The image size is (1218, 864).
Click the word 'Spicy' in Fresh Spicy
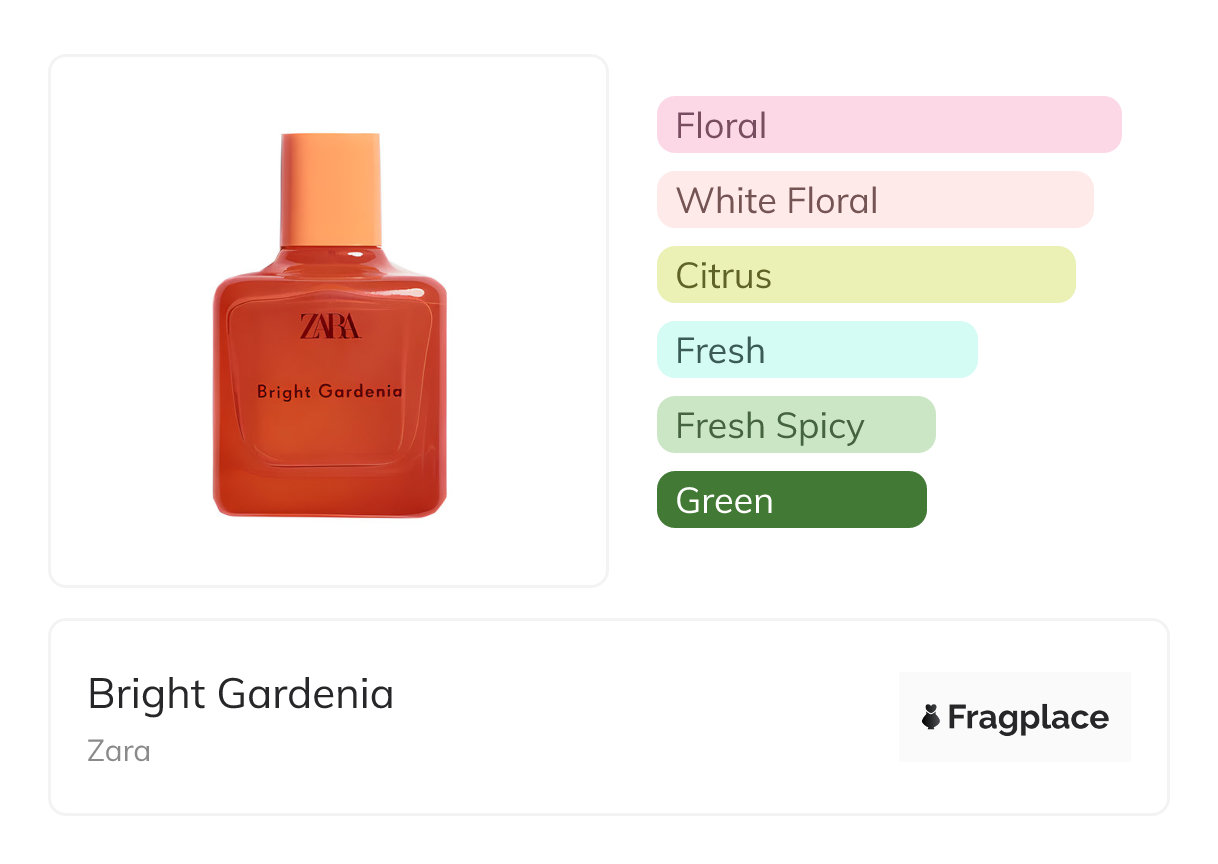pos(819,427)
